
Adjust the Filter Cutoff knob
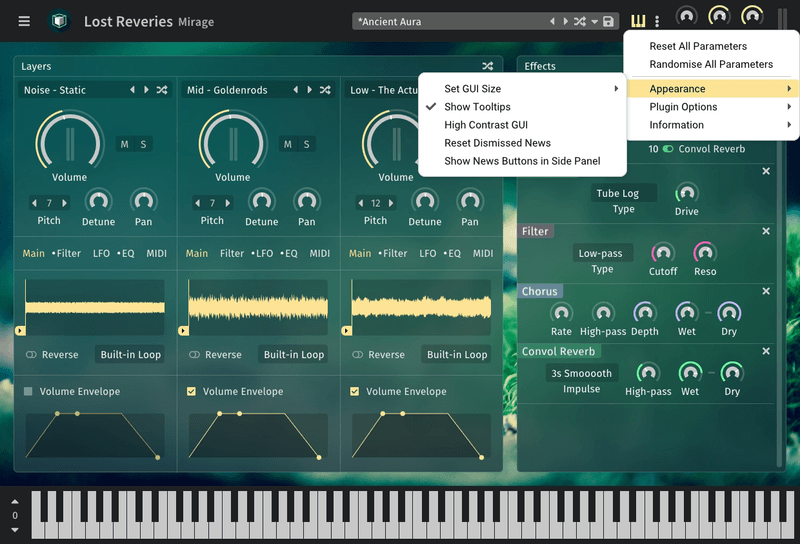point(663,254)
